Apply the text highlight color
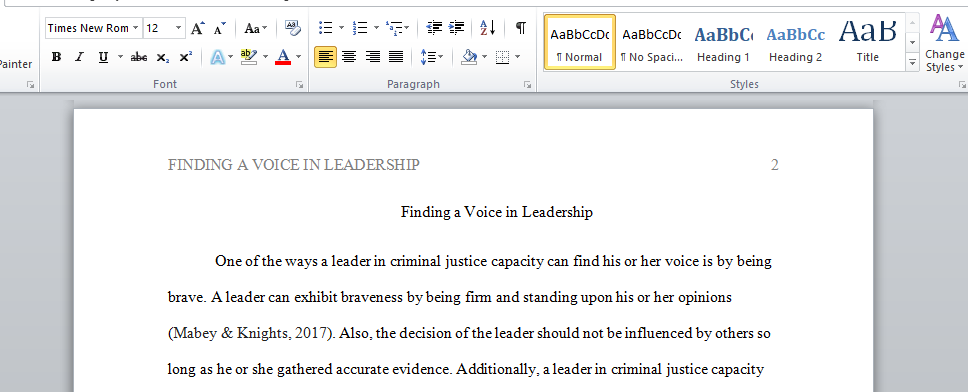Viewport: 968px width, 392px height. [249, 57]
